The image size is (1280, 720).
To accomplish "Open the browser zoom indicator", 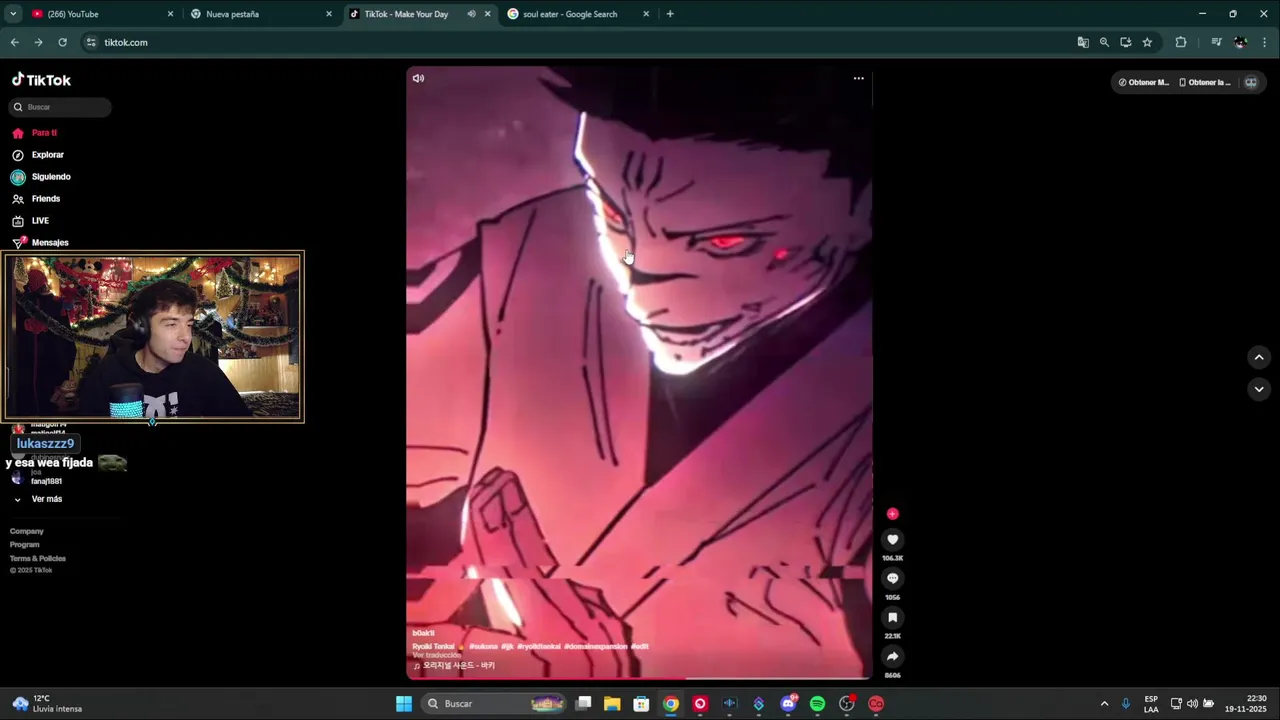I will coord(1104,42).
